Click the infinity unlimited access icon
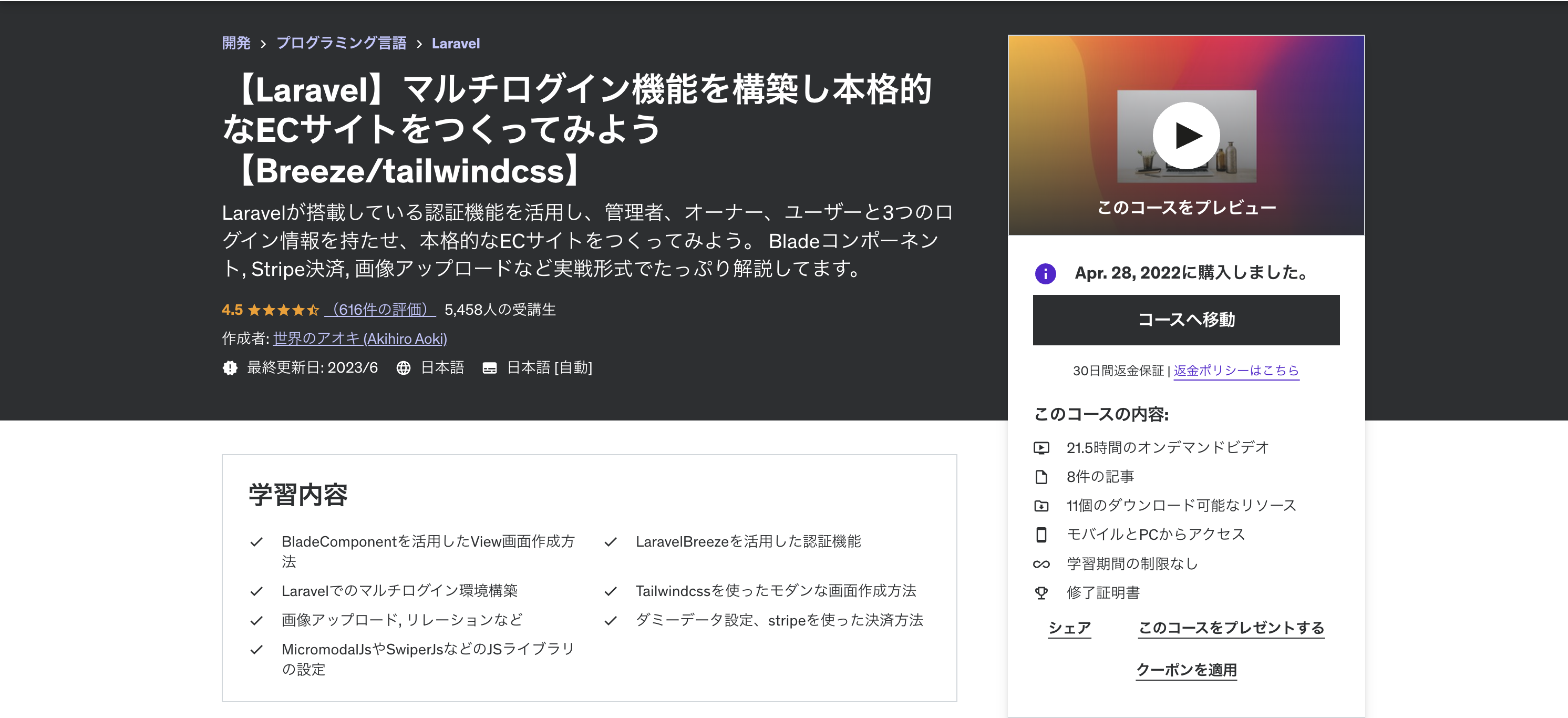This screenshot has width=1568, height=718. point(1041,564)
